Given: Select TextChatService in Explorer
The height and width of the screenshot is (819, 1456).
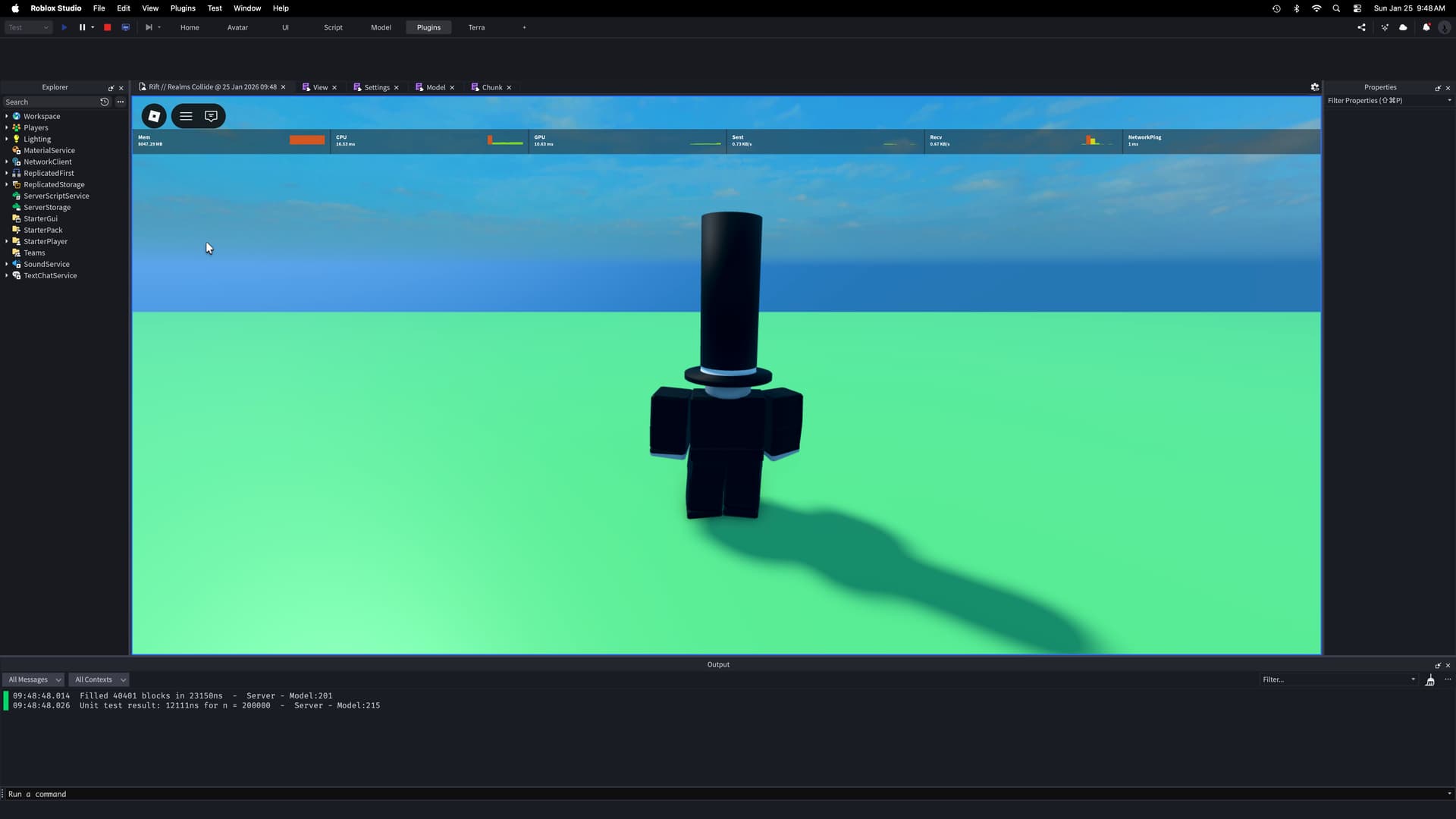Looking at the screenshot, I should pyautogui.click(x=50, y=275).
